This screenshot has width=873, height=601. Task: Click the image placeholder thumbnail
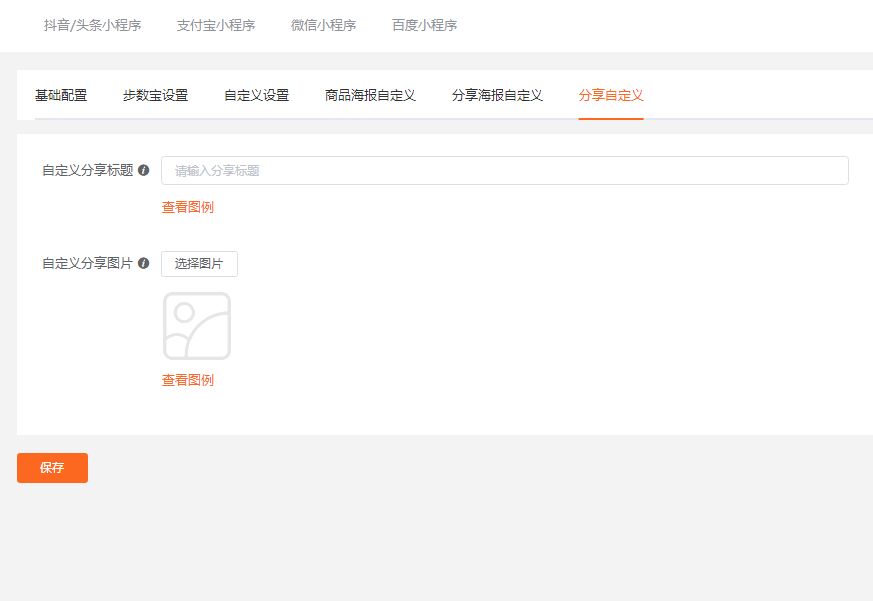[x=197, y=326]
